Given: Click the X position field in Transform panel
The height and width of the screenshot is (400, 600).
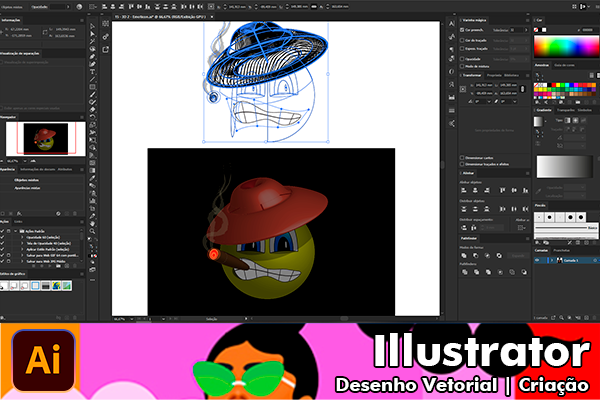Looking at the screenshot, I should (486, 85).
